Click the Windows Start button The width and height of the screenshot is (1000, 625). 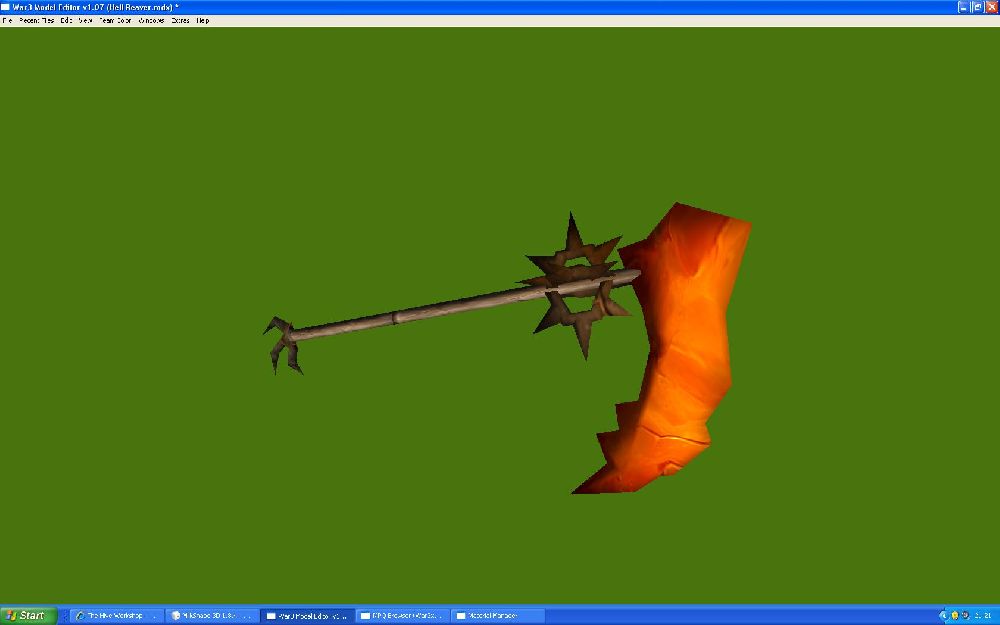[29, 615]
